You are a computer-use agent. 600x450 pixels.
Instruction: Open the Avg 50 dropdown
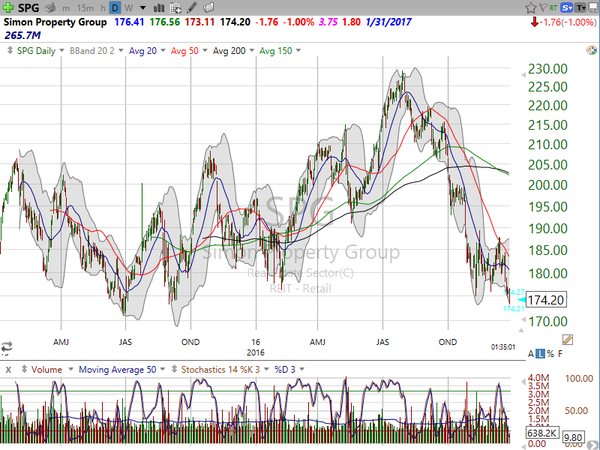[205, 51]
